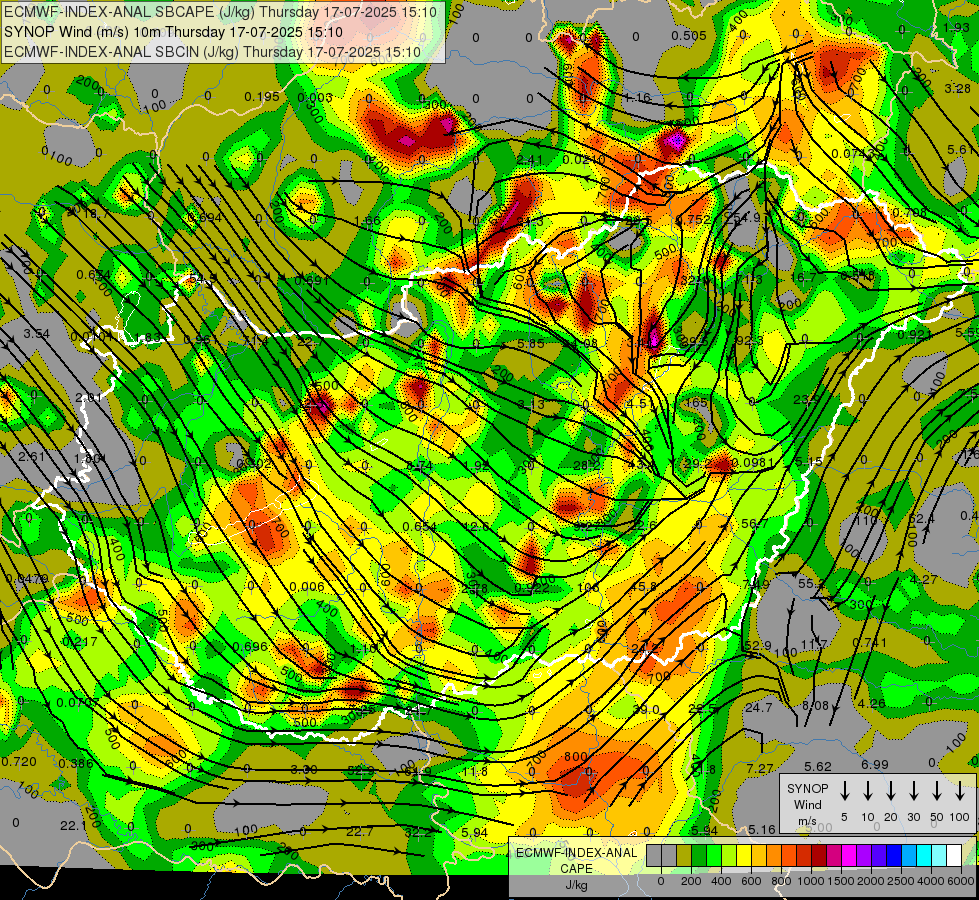Click the 0.217 value on the map
The height and width of the screenshot is (900, 979).
80,642
